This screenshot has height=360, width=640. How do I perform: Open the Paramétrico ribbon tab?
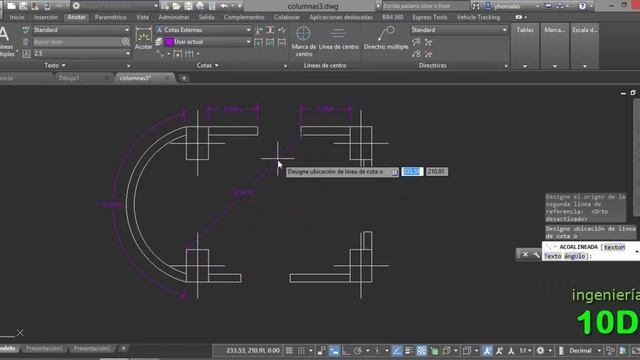pos(111,17)
